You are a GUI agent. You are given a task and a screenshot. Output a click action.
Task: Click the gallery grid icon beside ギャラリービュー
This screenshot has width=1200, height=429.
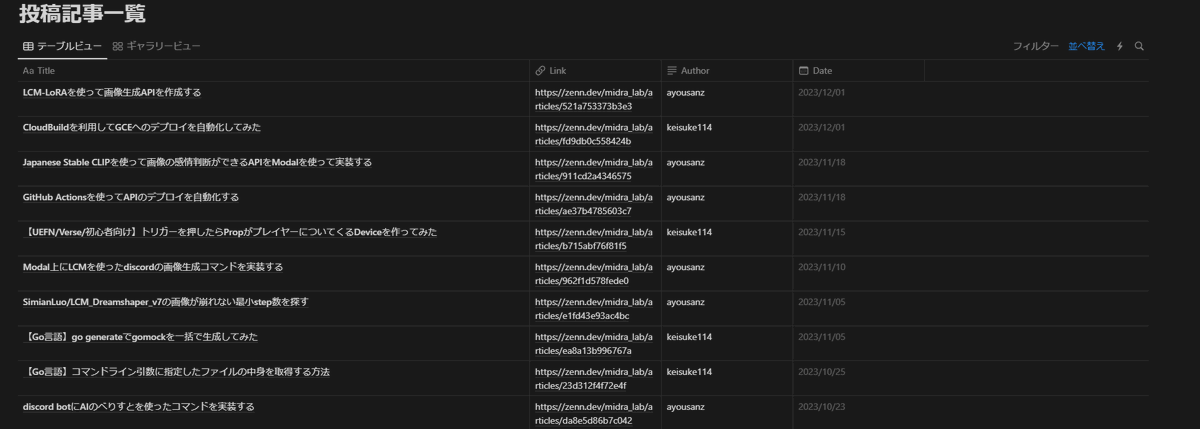[x=118, y=46]
